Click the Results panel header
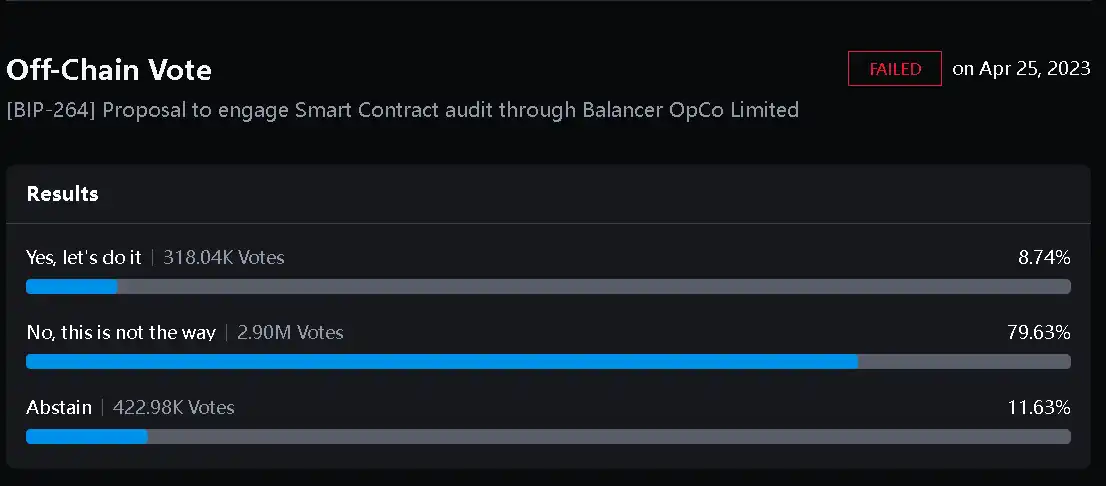1106x486 pixels. (x=62, y=194)
